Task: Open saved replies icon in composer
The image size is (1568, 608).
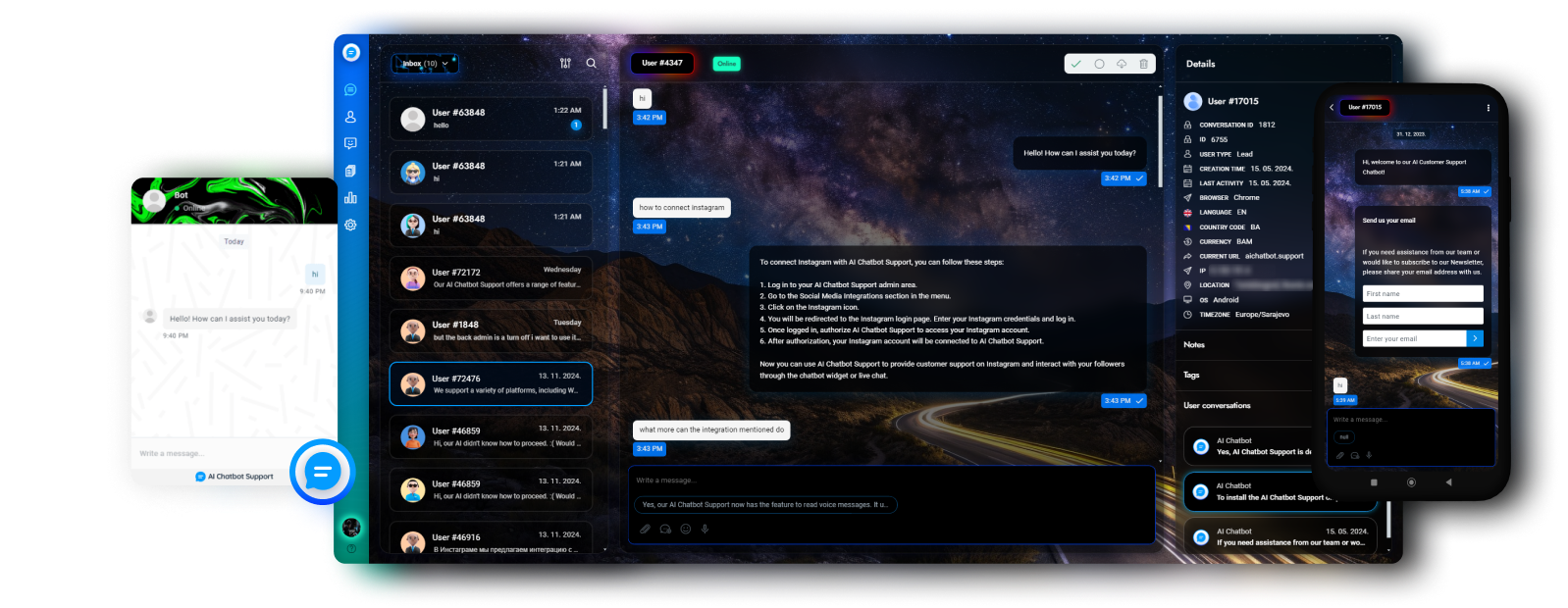Action: coord(665,529)
